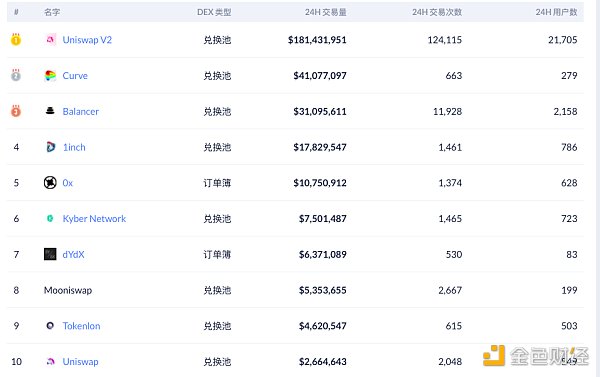Open the Curve link
This screenshot has width=600, height=377.
[x=75, y=76]
